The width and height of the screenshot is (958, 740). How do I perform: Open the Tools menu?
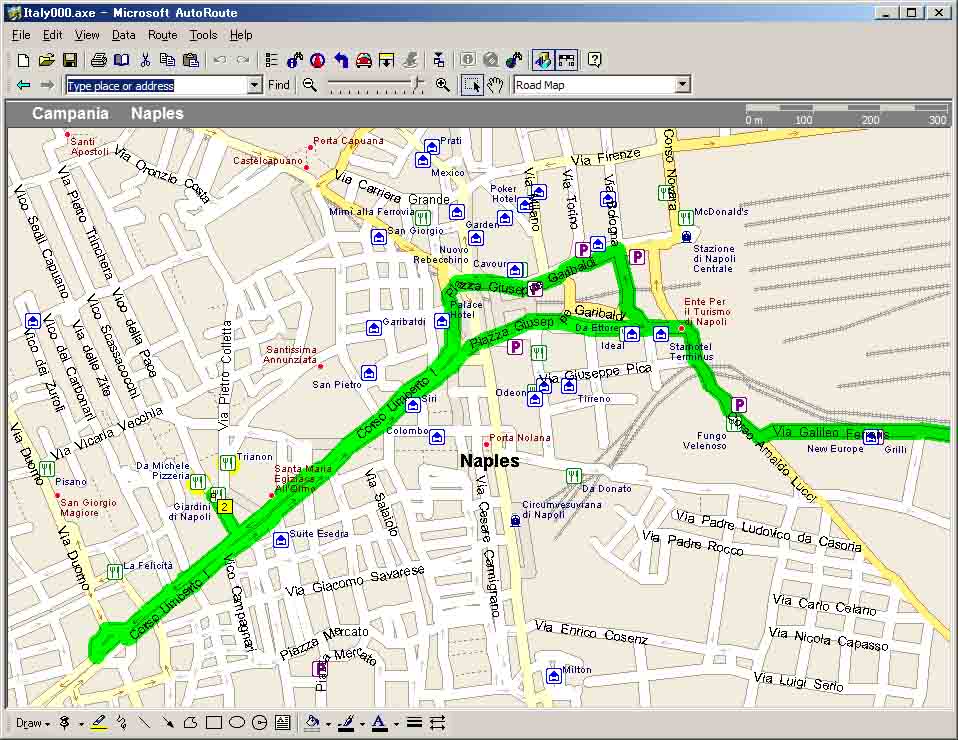(203, 35)
